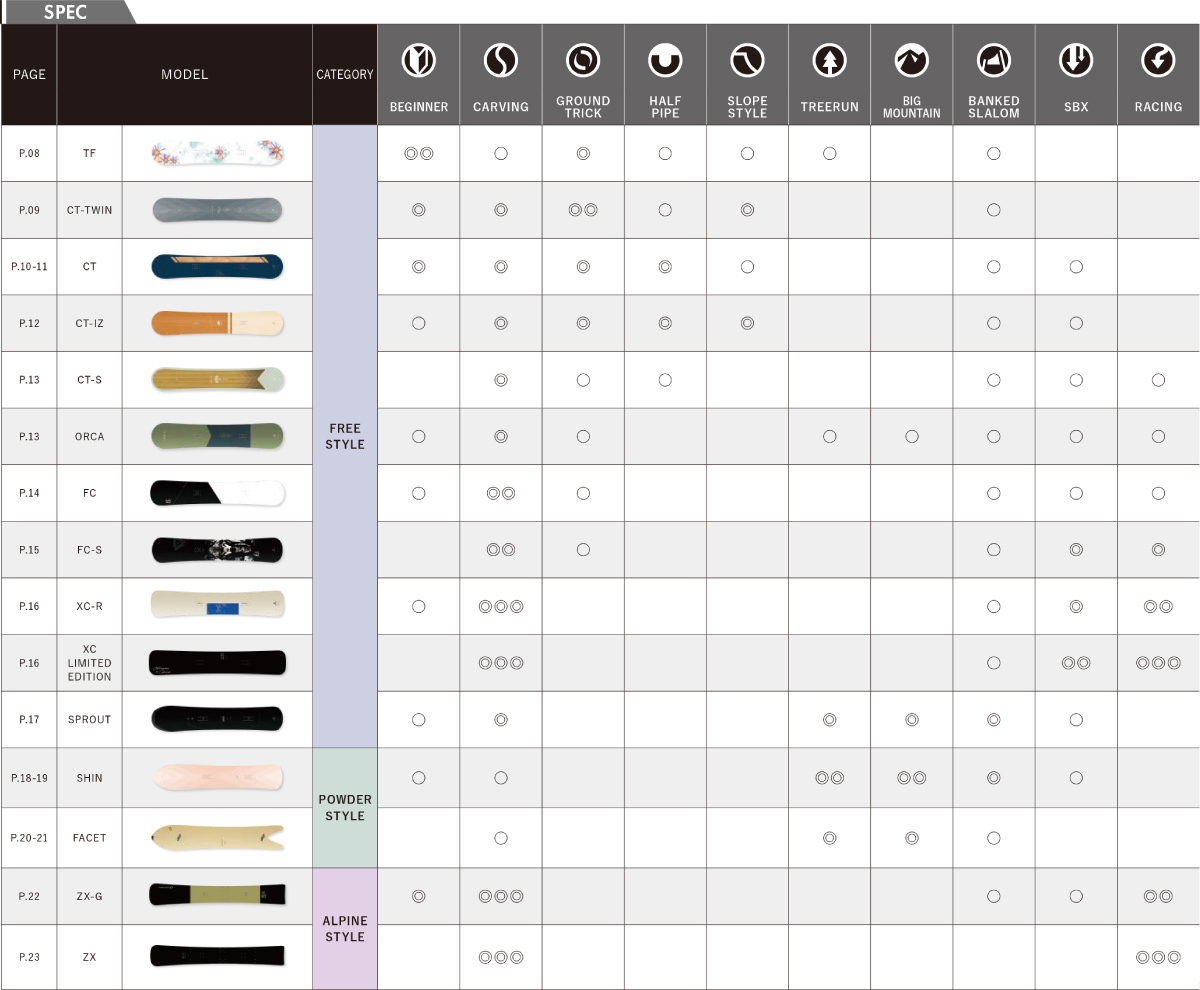Click the Treerun tree icon

pyautogui.click(x=829, y=62)
